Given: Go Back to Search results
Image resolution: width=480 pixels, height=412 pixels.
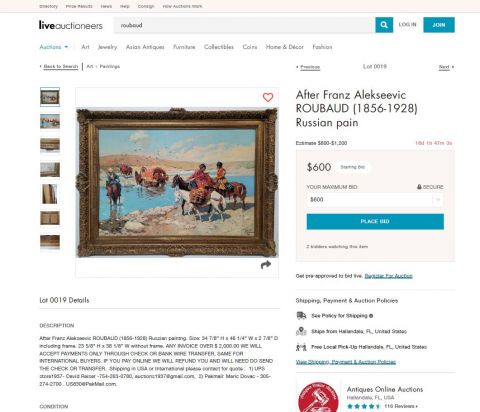Looking at the screenshot, I should (59, 67).
